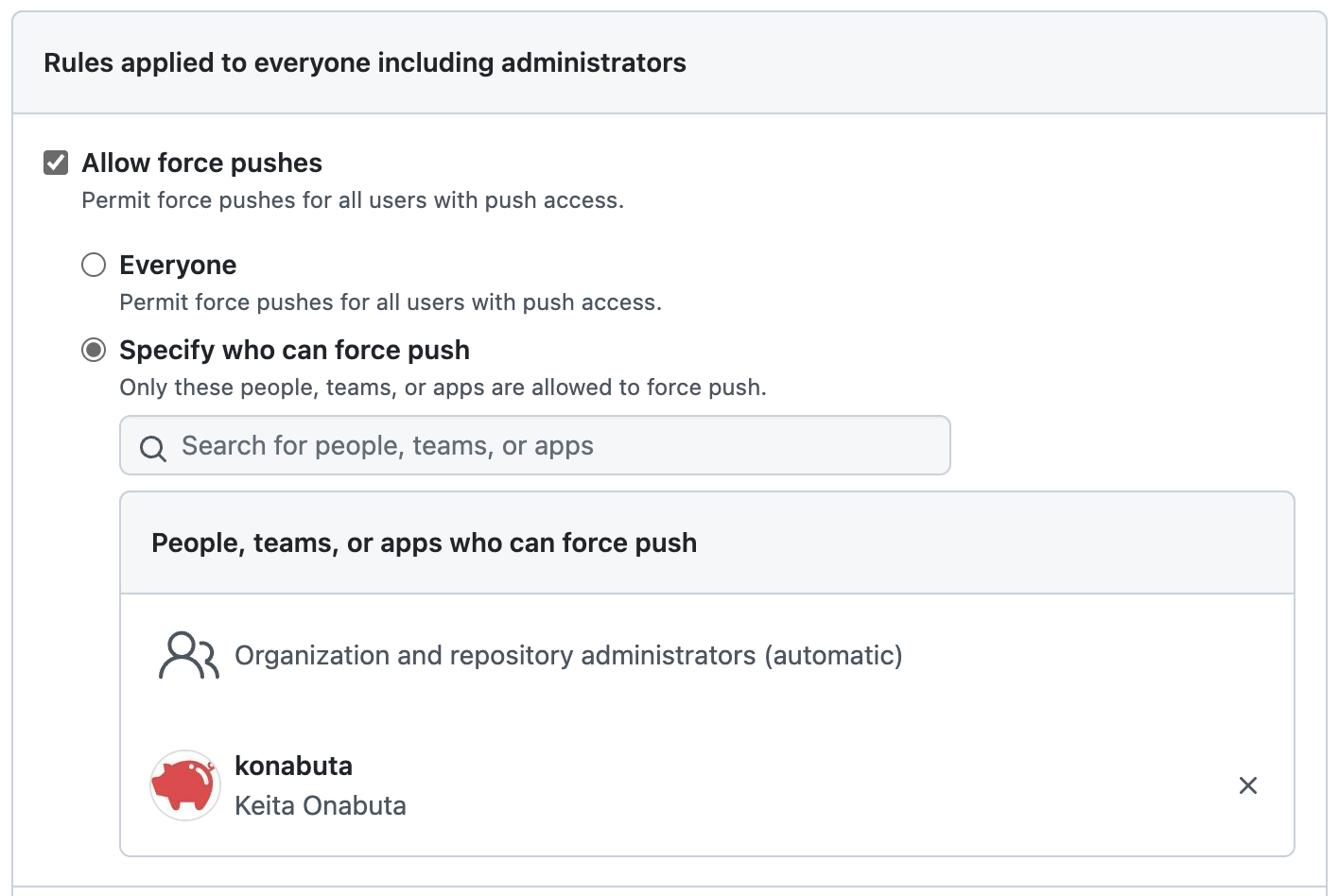Click Permit force pushes description text
Screen dimensions: 1339x896
pyautogui.click(x=352, y=199)
